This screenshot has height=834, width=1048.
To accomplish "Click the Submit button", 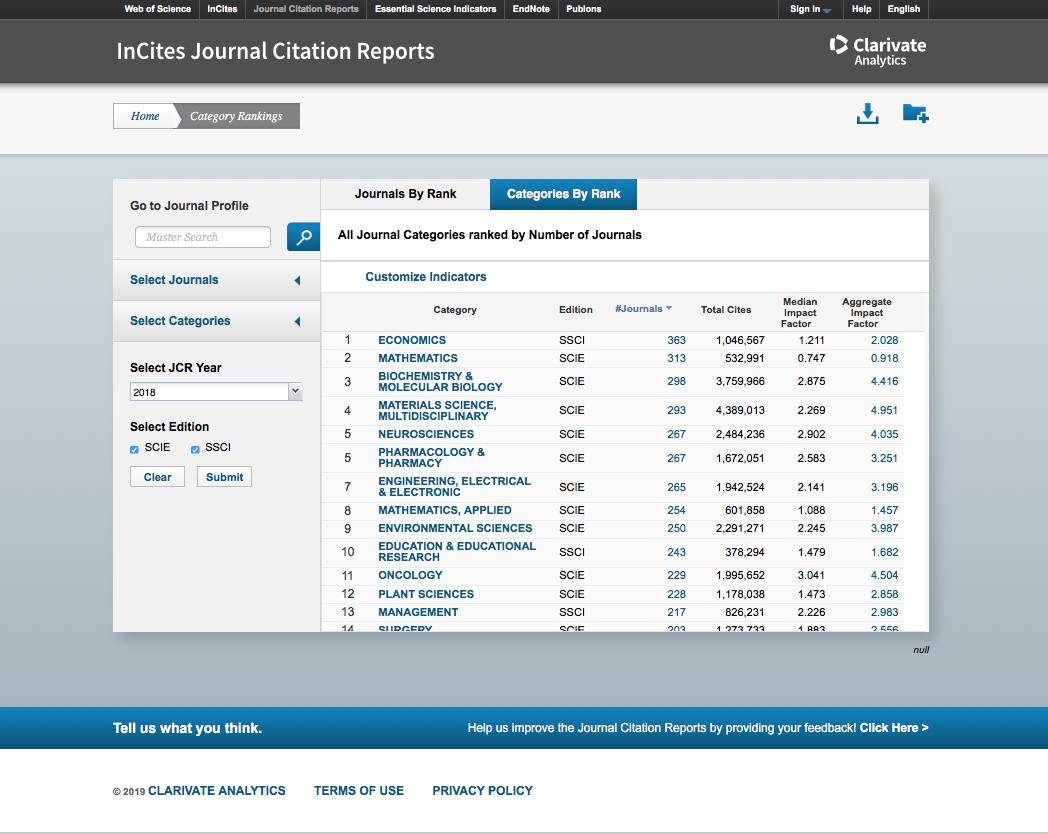I will click(x=224, y=477).
